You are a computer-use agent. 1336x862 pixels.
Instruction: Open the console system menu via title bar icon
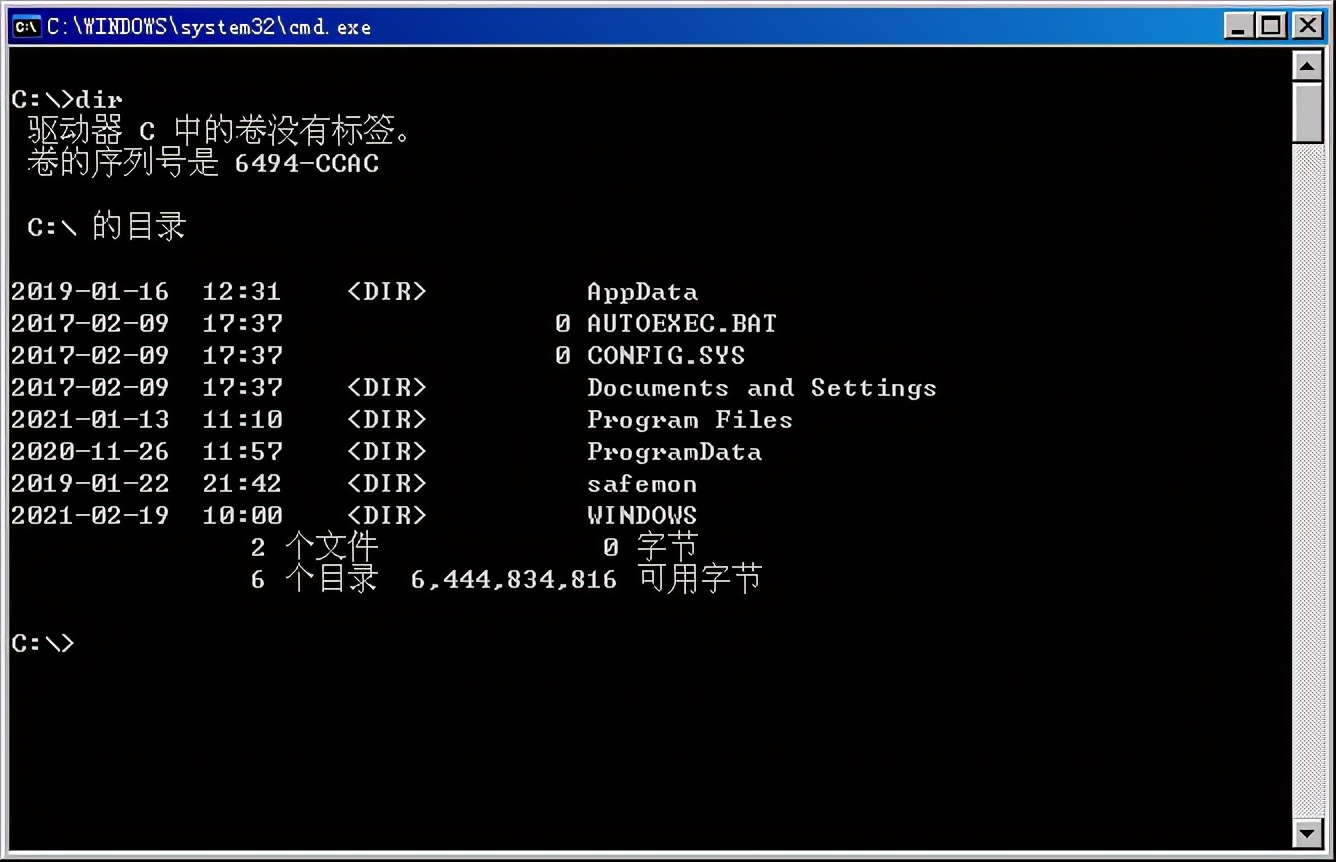pos(25,25)
